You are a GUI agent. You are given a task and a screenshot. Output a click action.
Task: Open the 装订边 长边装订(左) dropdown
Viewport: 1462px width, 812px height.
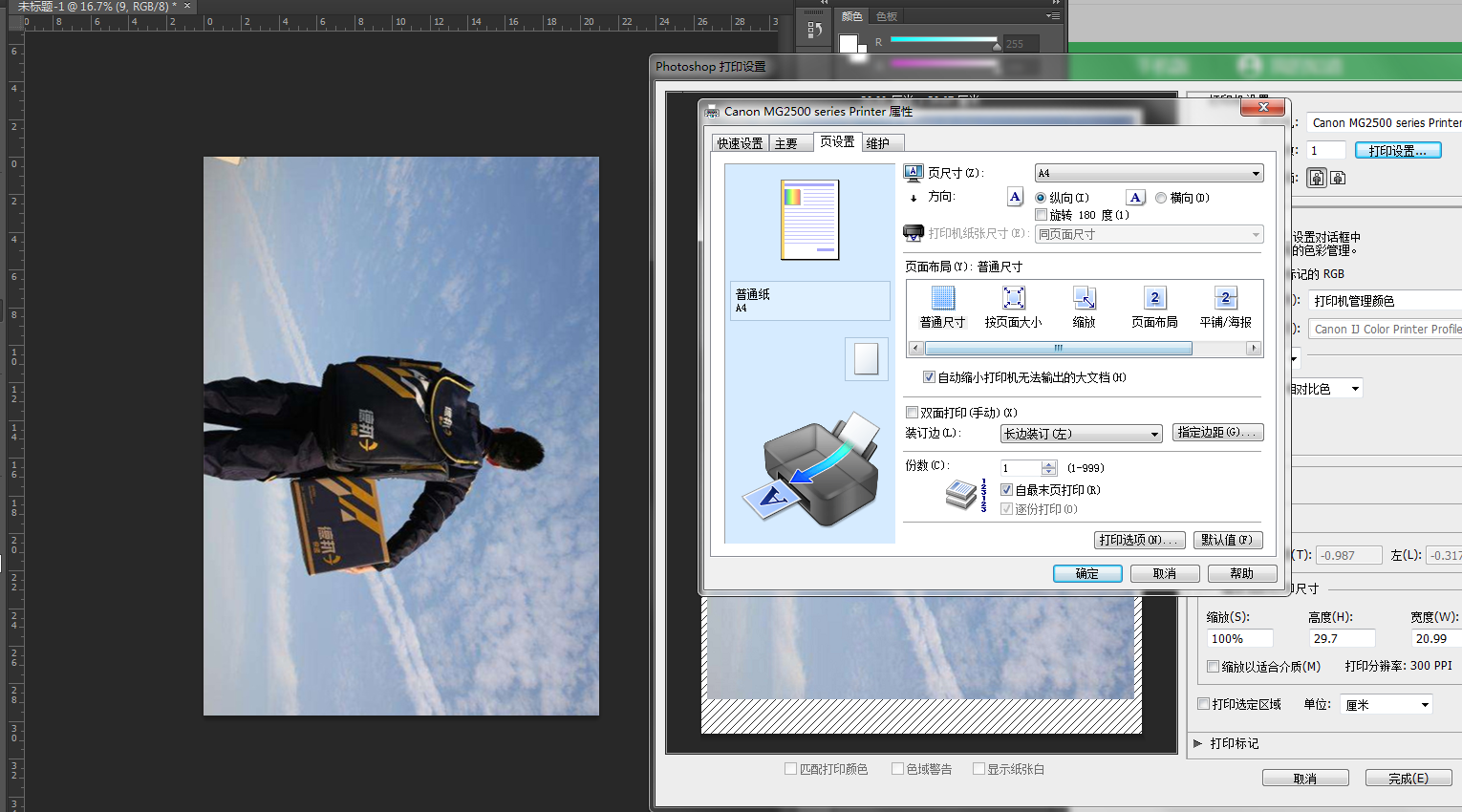click(x=1081, y=434)
